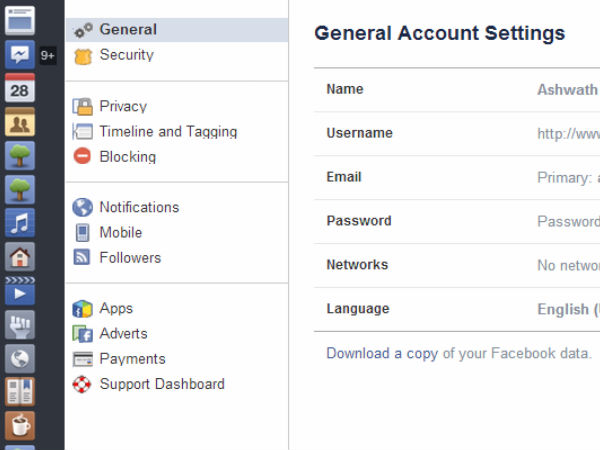600x450 pixels.
Task: Click the play video icon in dock
Action: click(x=20, y=290)
